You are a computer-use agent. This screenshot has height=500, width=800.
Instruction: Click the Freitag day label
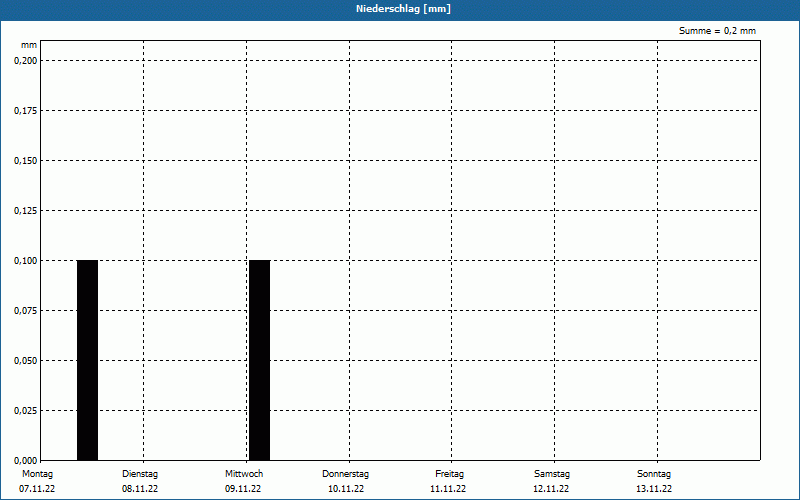(x=449, y=474)
